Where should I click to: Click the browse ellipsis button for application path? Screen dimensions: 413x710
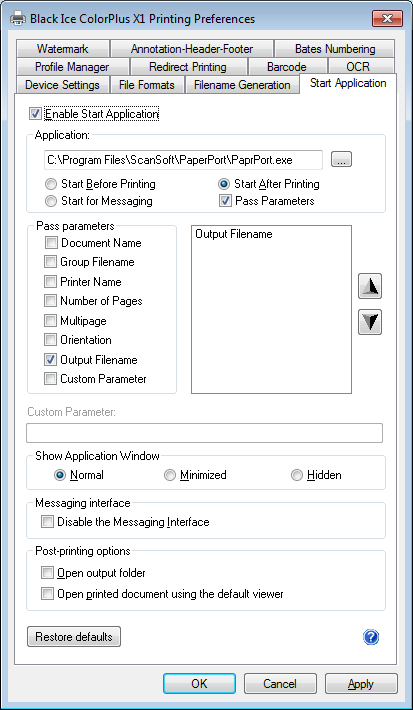[341, 160]
